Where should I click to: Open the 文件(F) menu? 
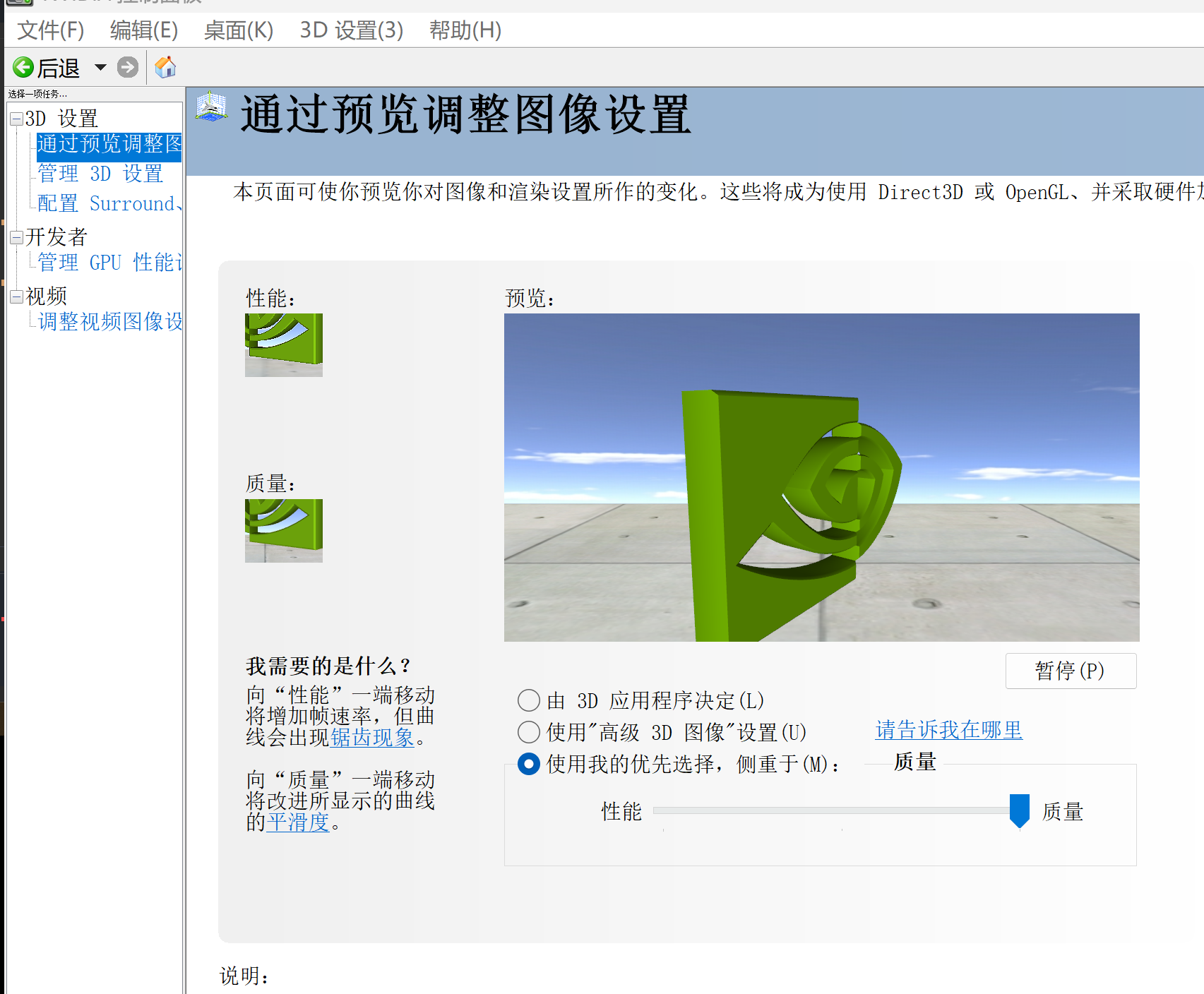click(x=50, y=30)
